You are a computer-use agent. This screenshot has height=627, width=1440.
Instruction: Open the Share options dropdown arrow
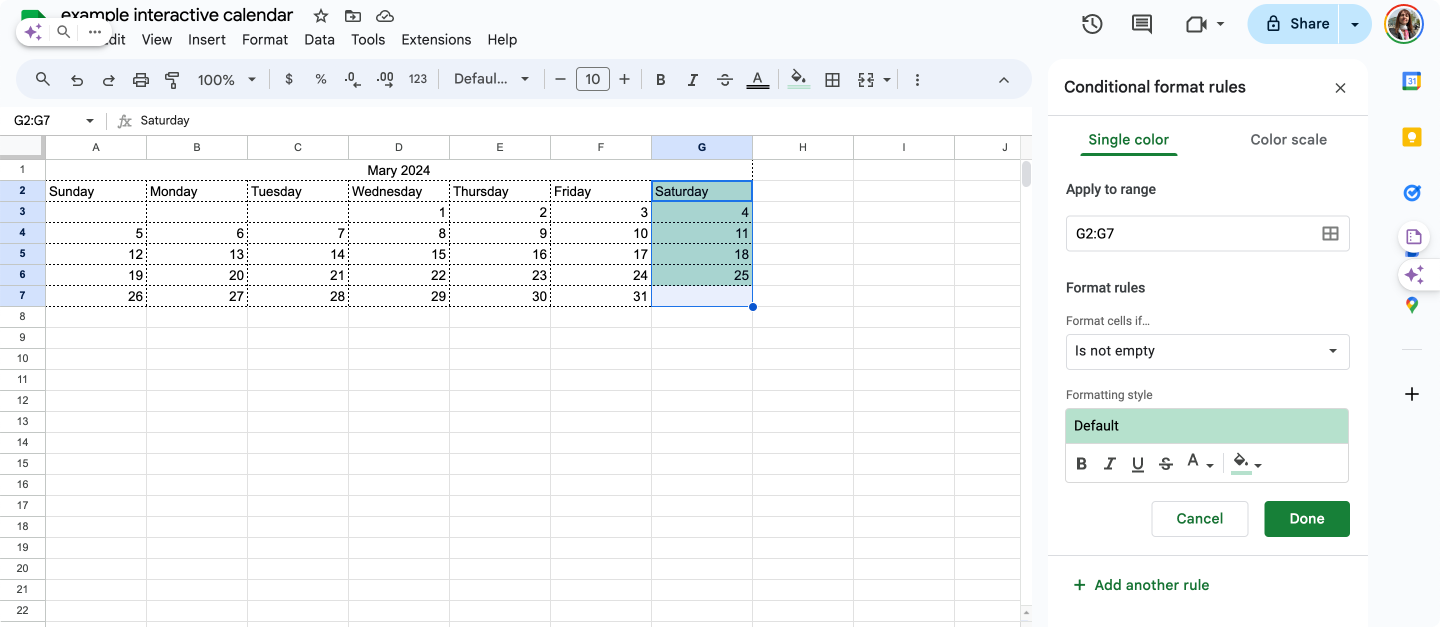(1355, 24)
